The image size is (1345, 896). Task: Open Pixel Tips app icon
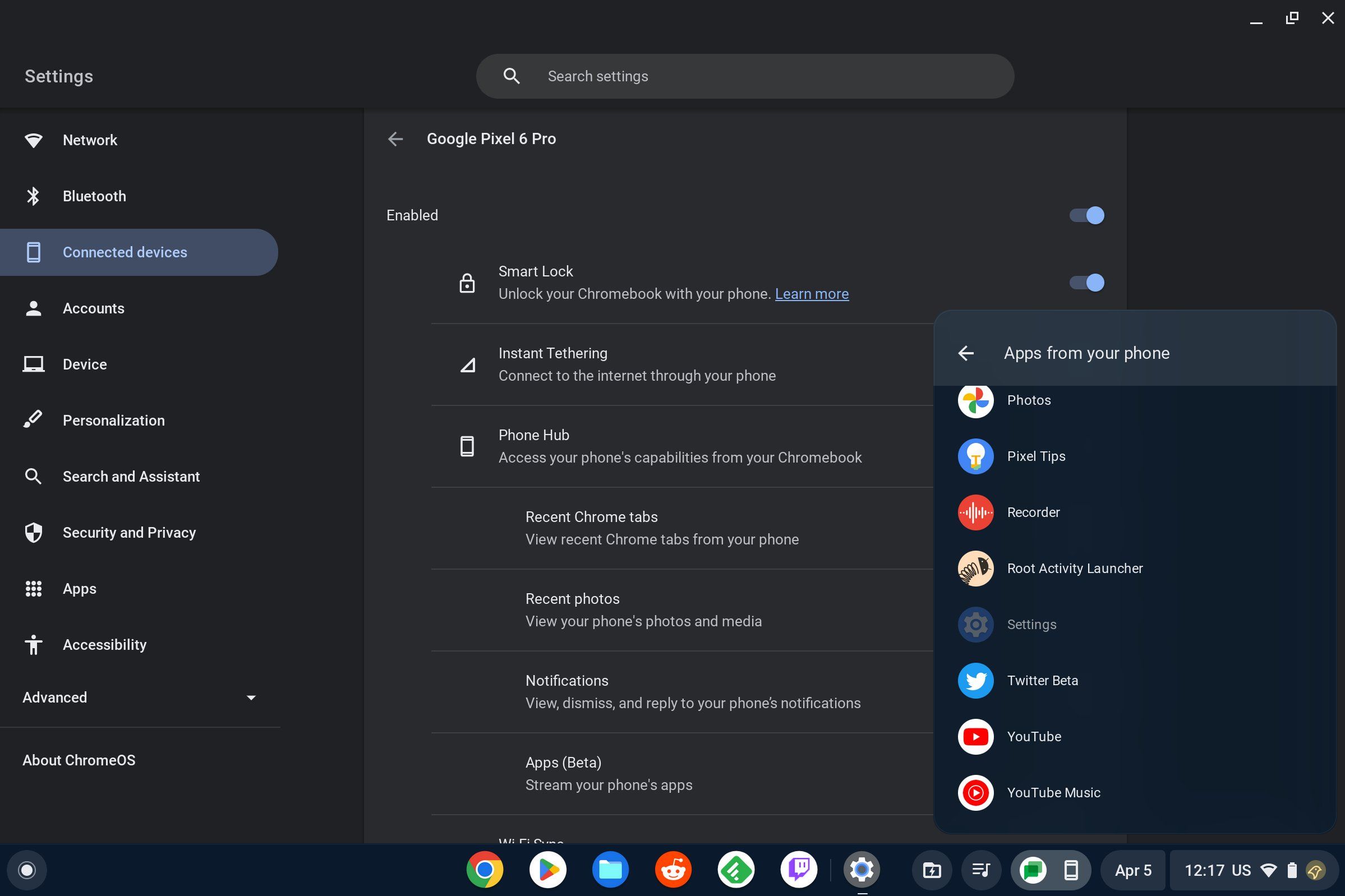click(x=975, y=456)
